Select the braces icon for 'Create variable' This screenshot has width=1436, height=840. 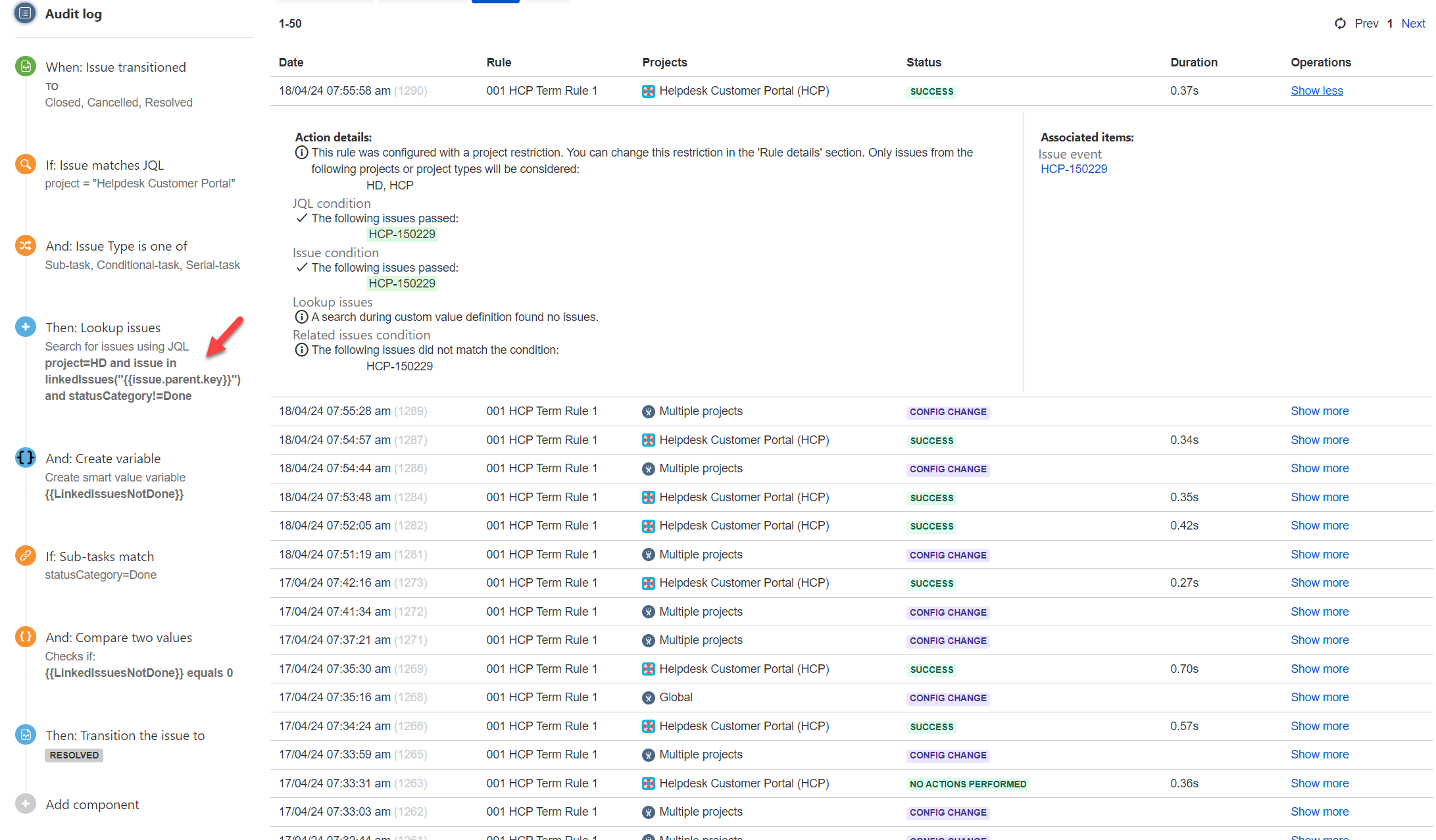point(25,457)
